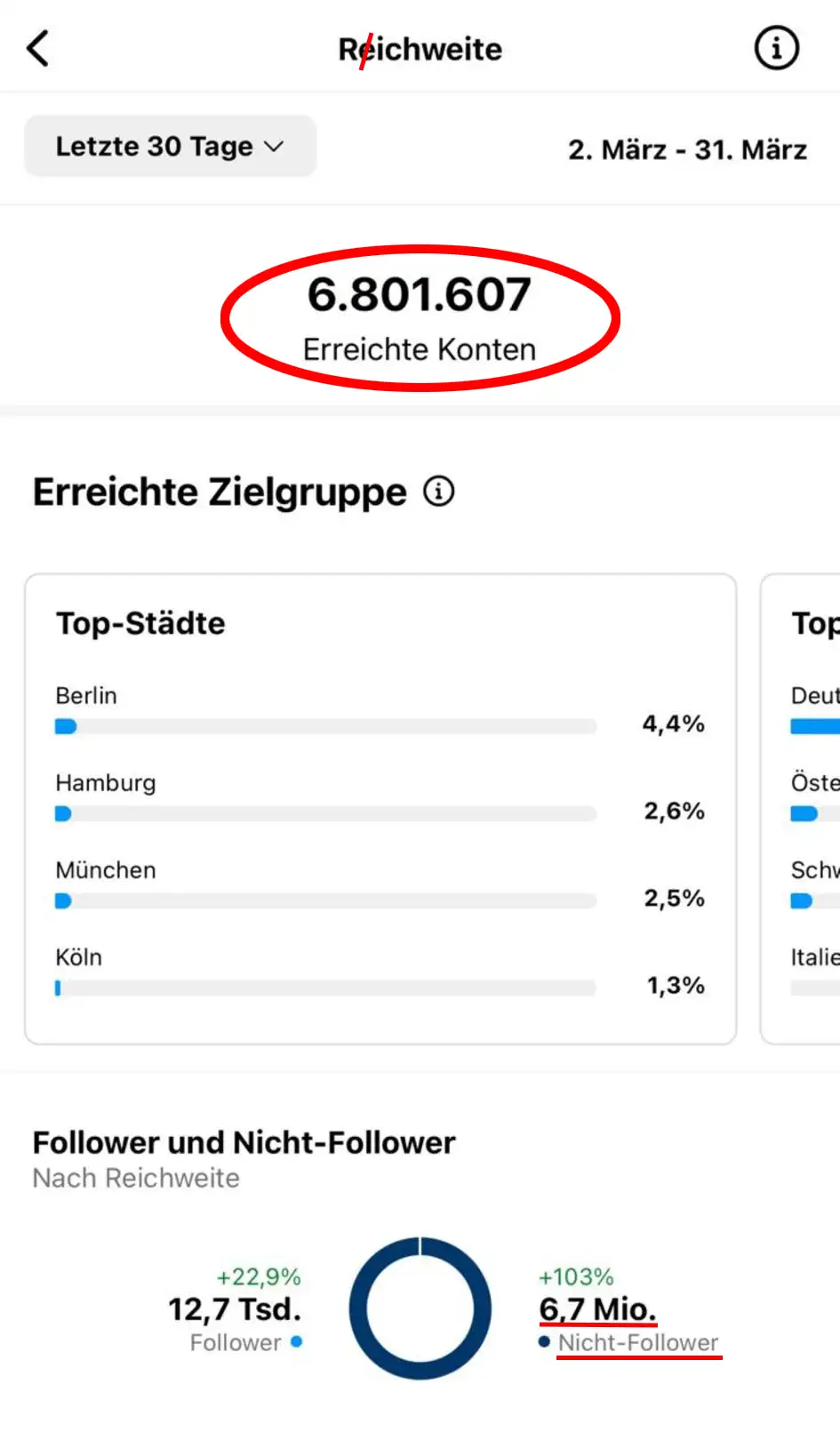
Task: Tap the Köln 1,3% row
Action: click(x=380, y=971)
